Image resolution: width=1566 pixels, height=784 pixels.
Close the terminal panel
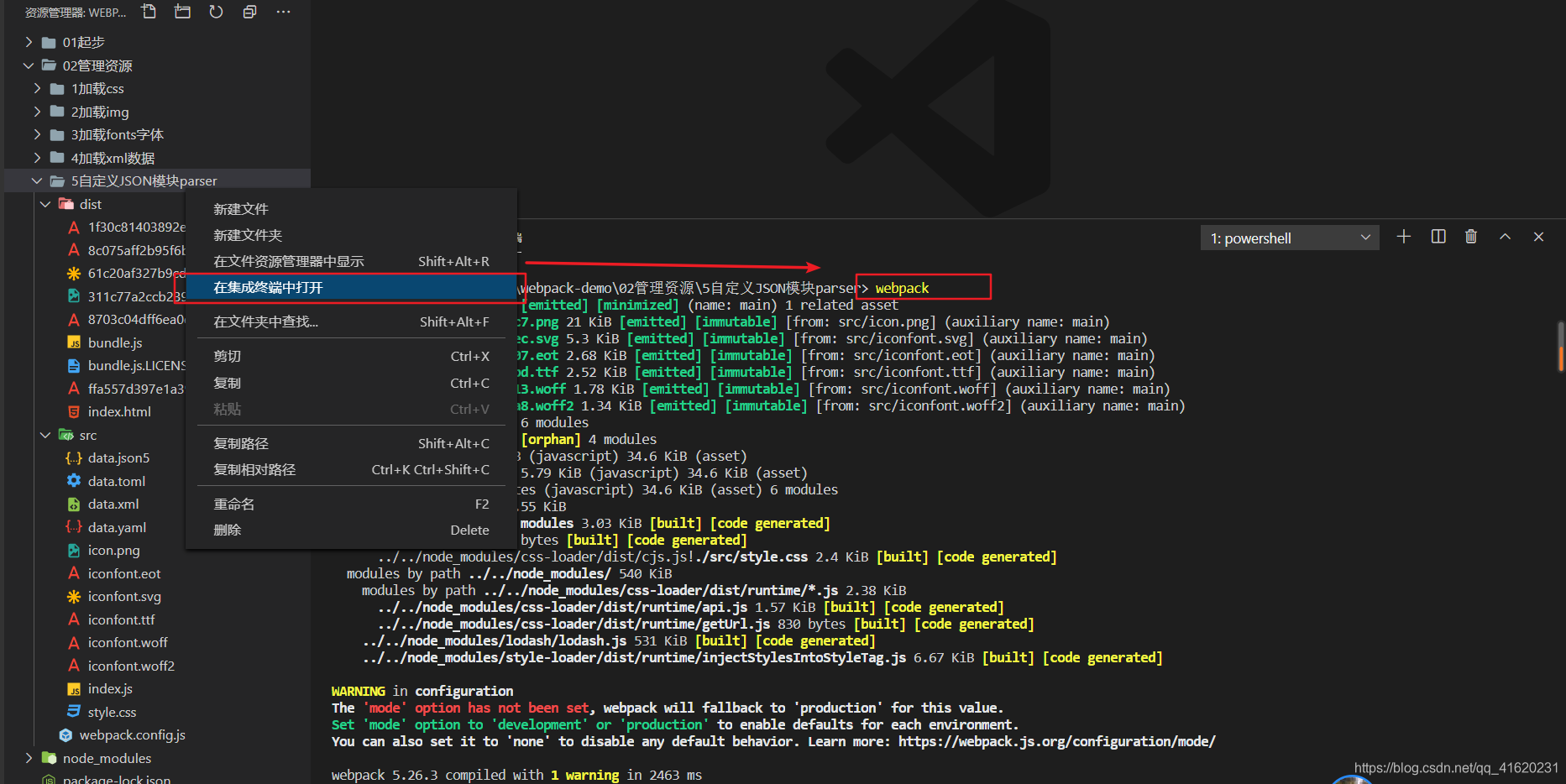(x=1538, y=237)
